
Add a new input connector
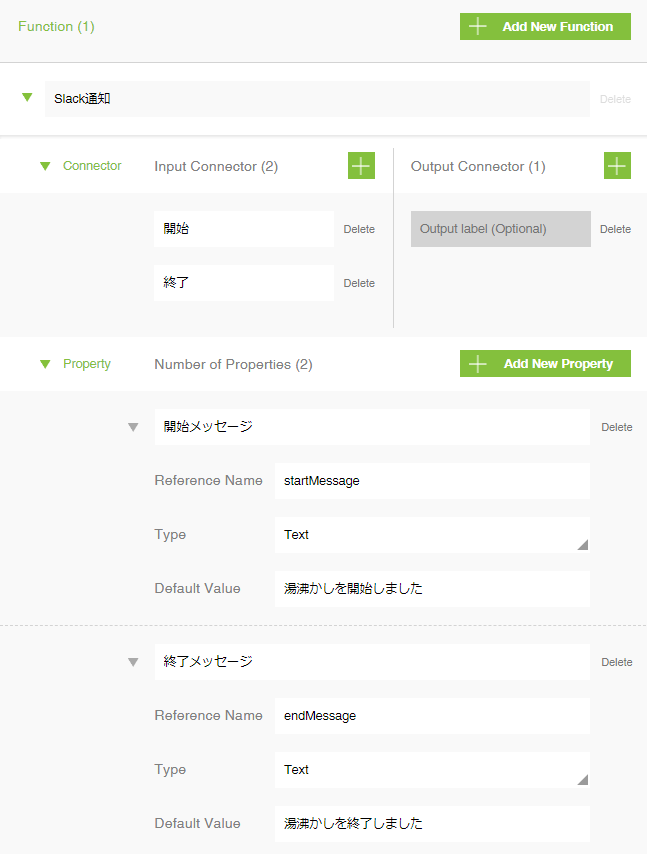361,166
